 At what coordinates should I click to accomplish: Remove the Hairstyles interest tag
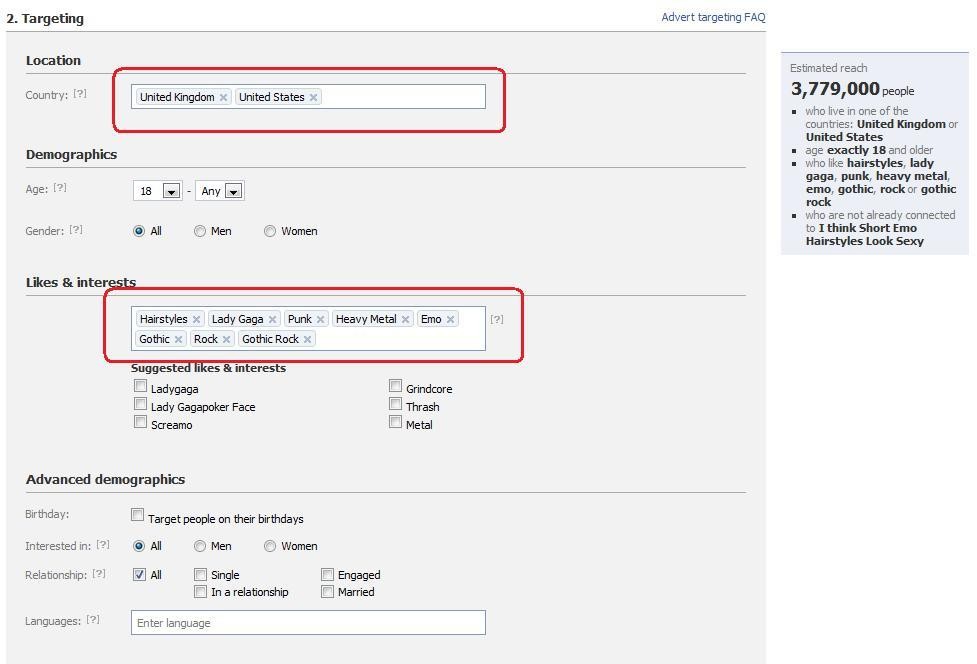pyautogui.click(x=196, y=319)
